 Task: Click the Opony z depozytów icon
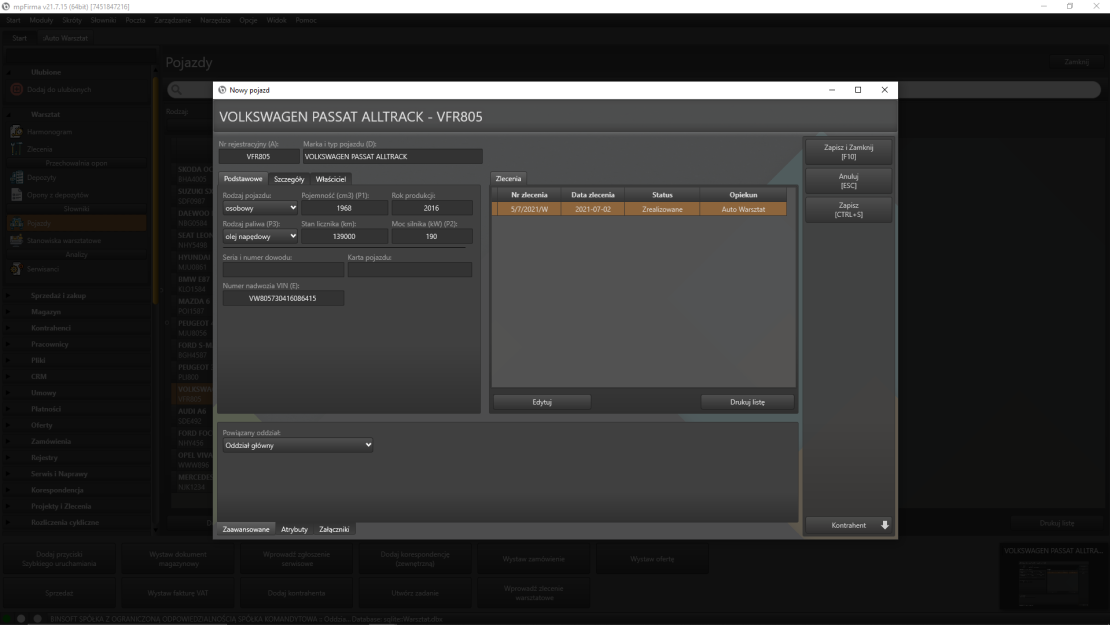point(16,195)
